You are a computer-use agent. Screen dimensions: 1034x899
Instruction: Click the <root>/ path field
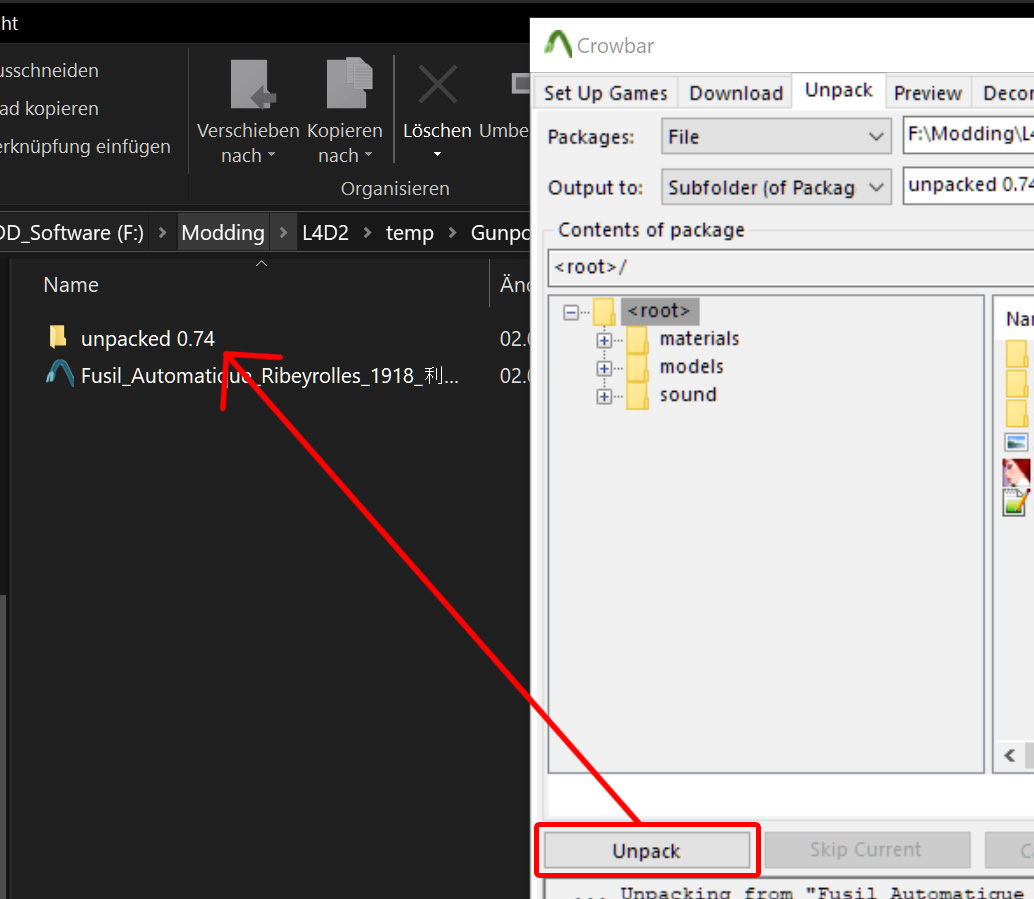pos(791,267)
